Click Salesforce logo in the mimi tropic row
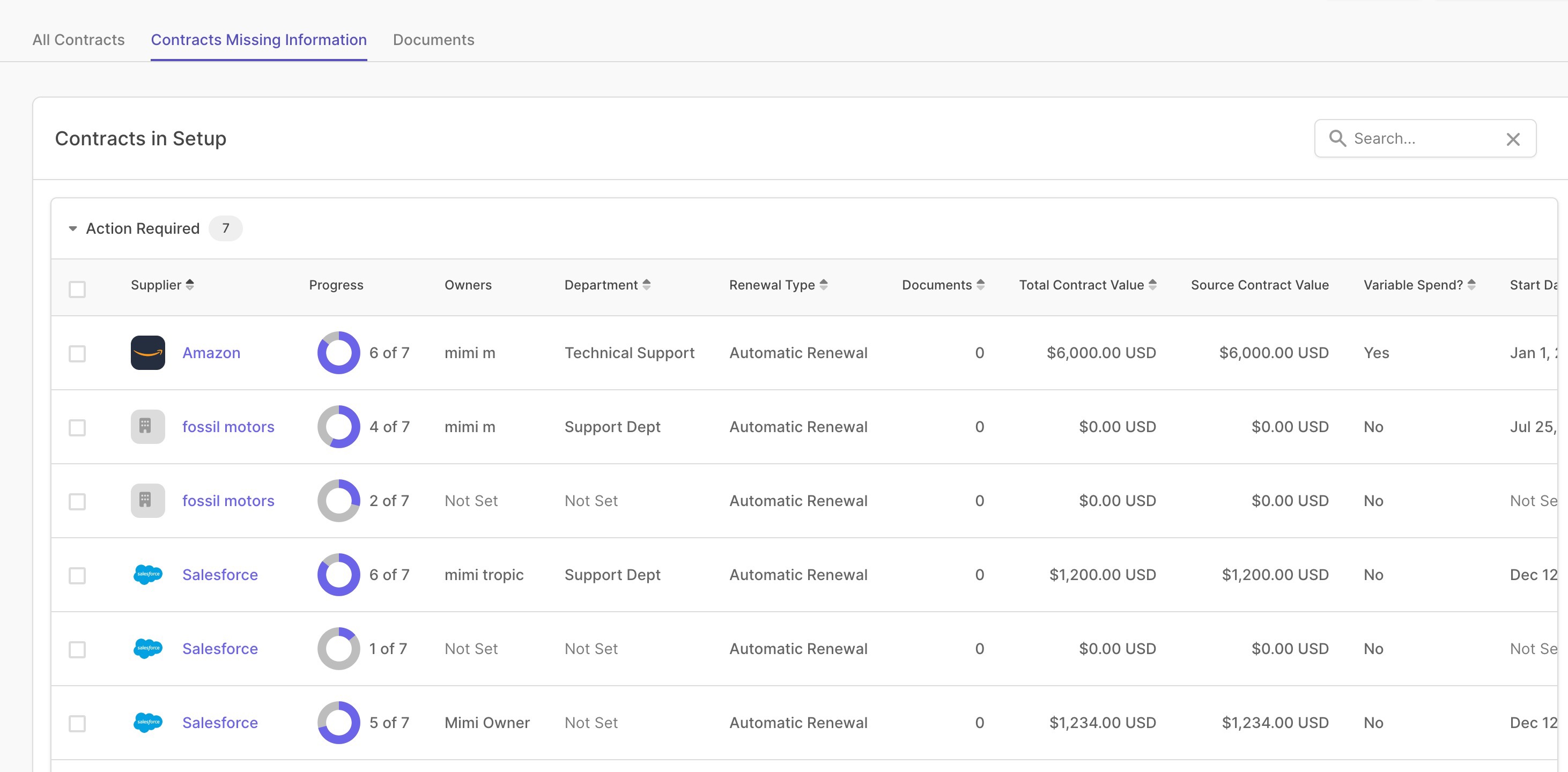 click(x=148, y=574)
